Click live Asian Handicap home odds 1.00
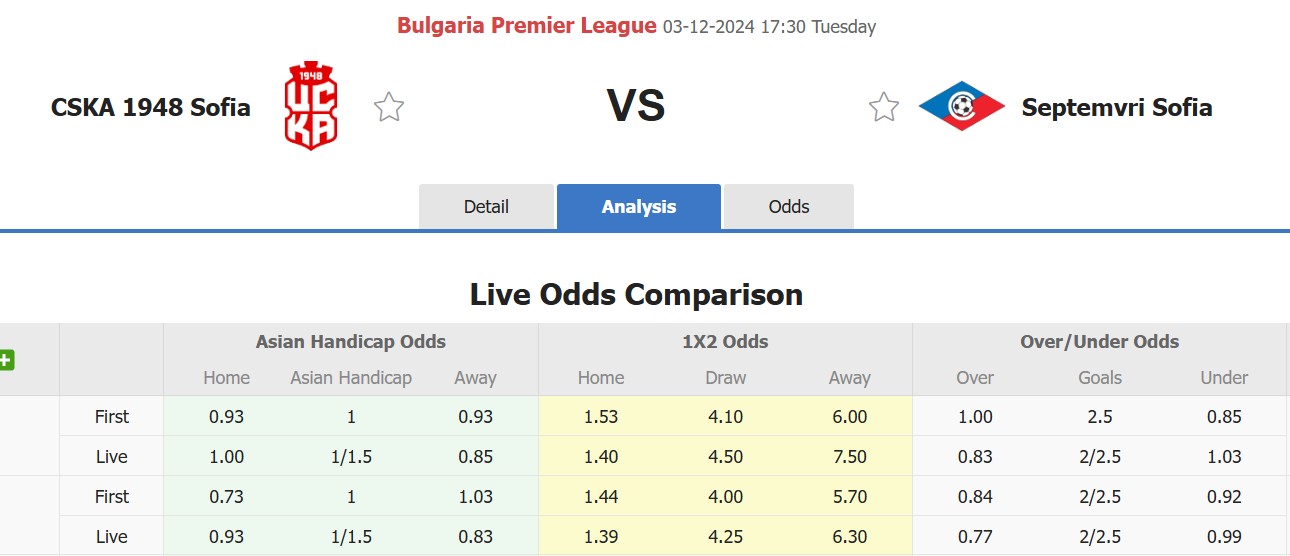 tap(227, 457)
